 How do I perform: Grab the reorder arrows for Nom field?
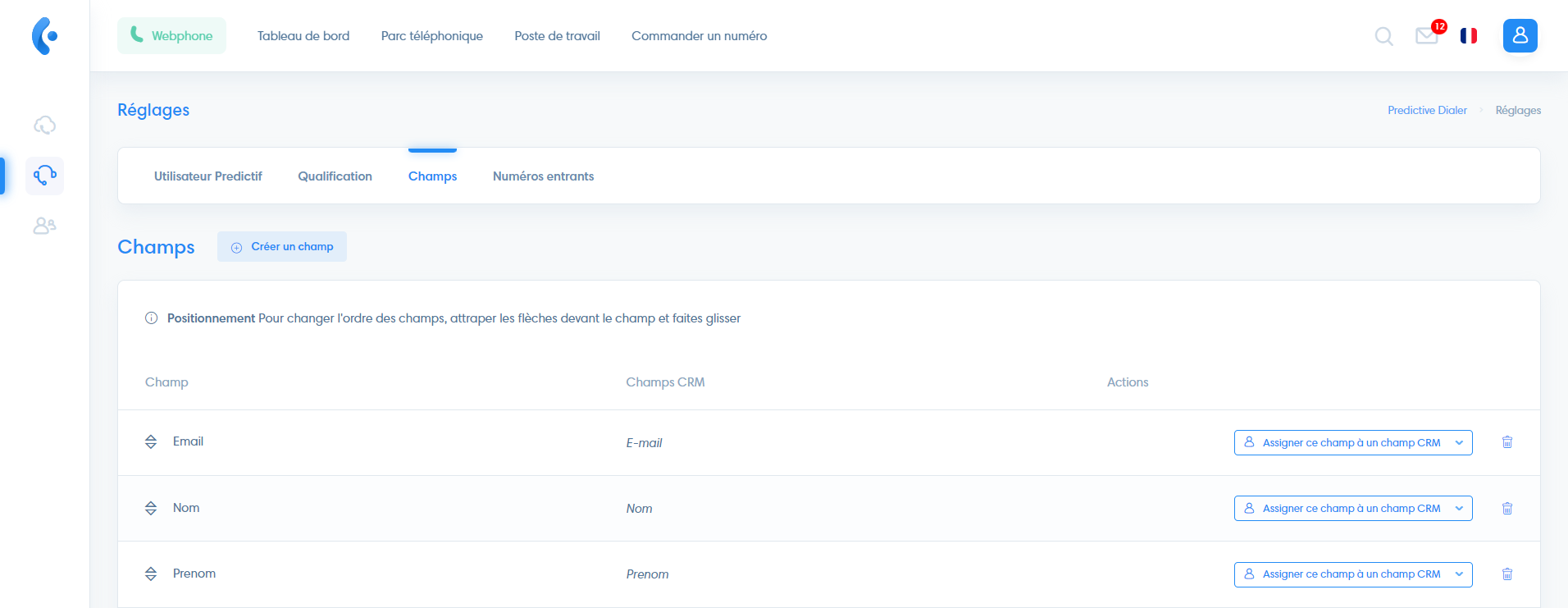151,508
